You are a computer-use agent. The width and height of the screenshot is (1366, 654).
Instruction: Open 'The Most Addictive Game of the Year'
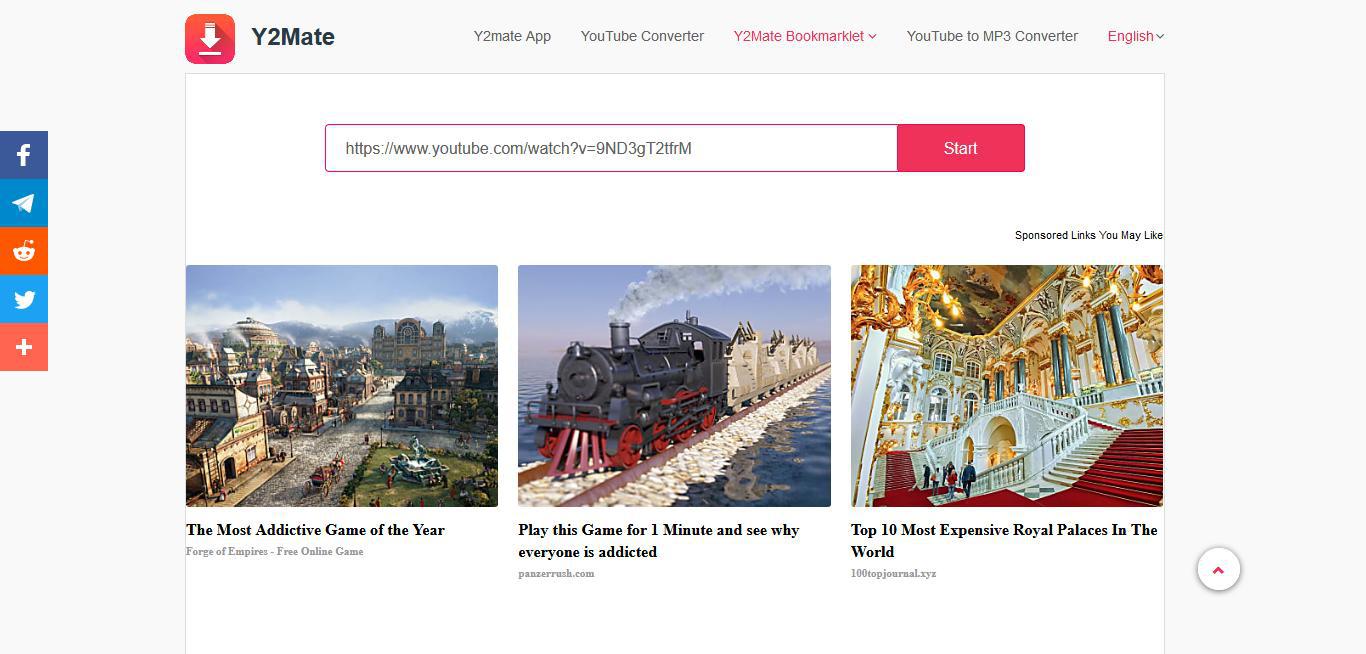[315, 530]
